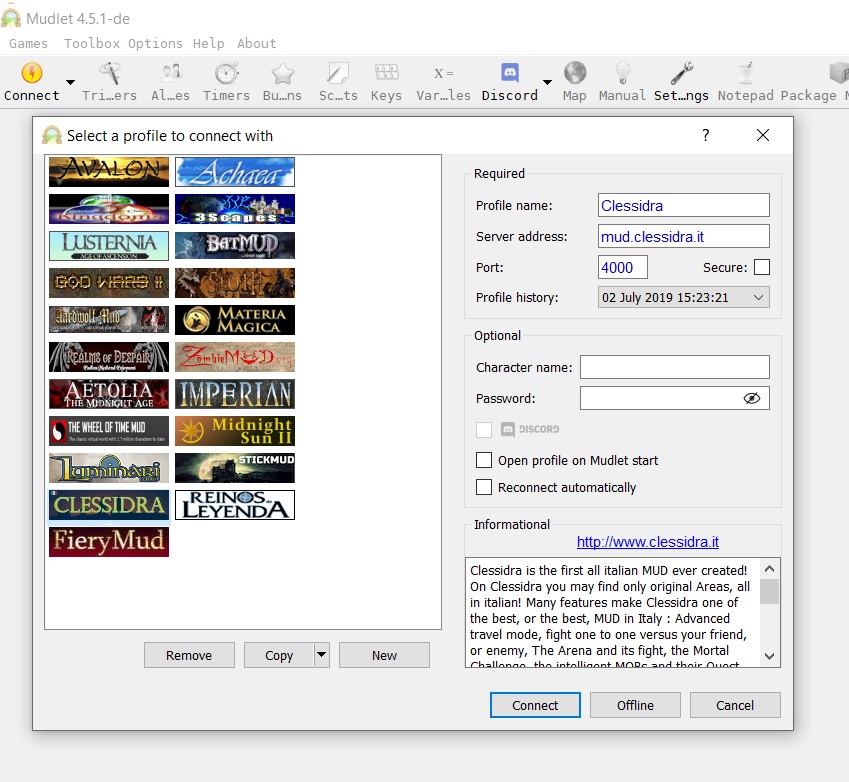
Task: Toggle the Discord integration checkbox
Action: click(484, 429)
